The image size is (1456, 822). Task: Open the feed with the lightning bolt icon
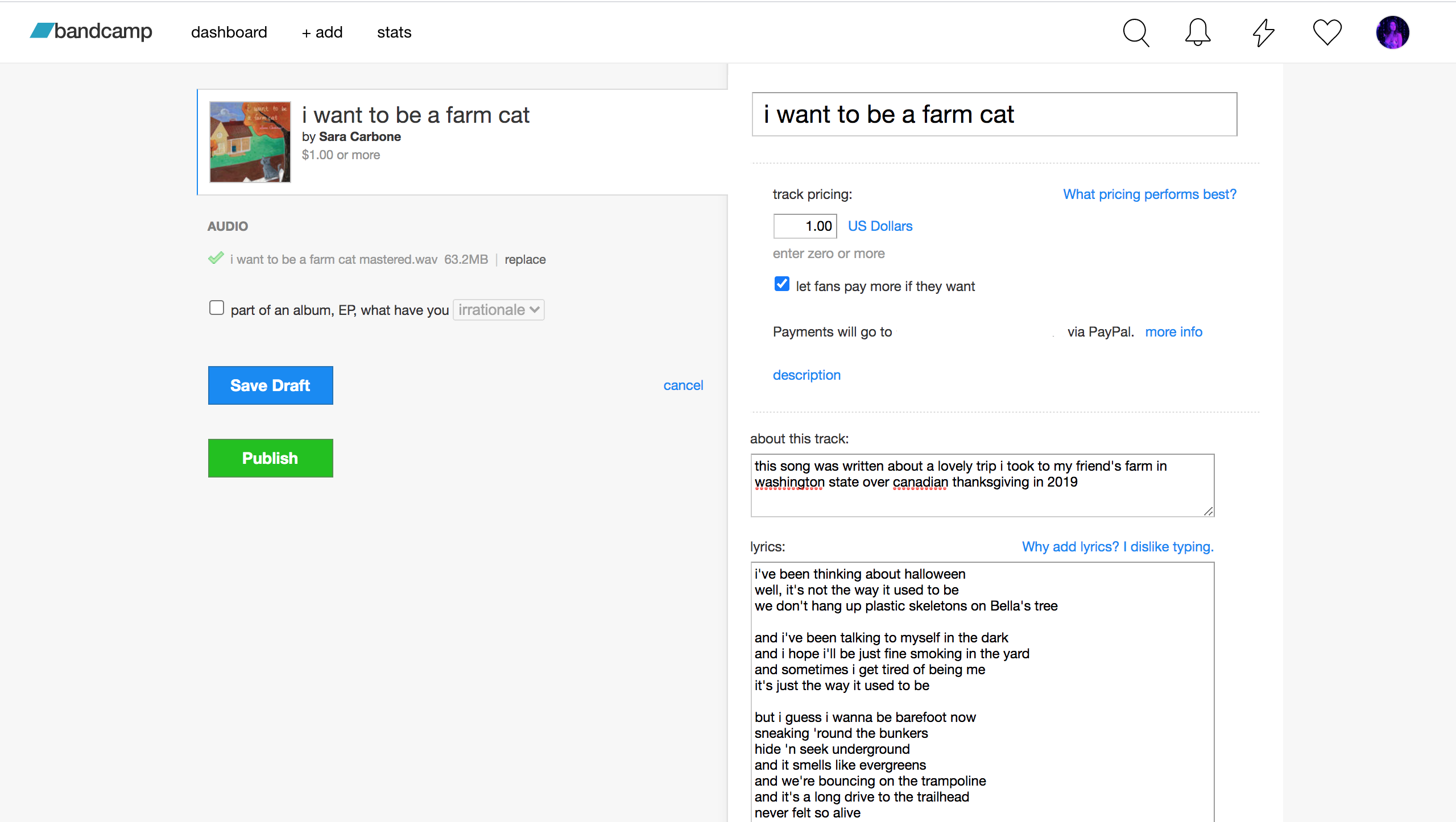[1263, 32]
